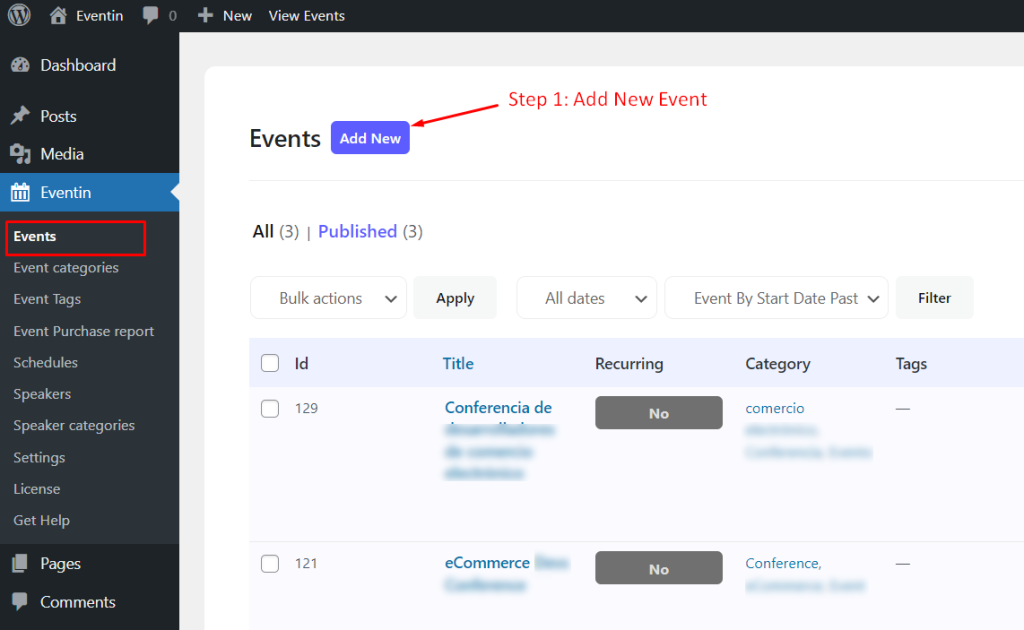Click the Category column header
1024x630 pixels.
point(778,363)
